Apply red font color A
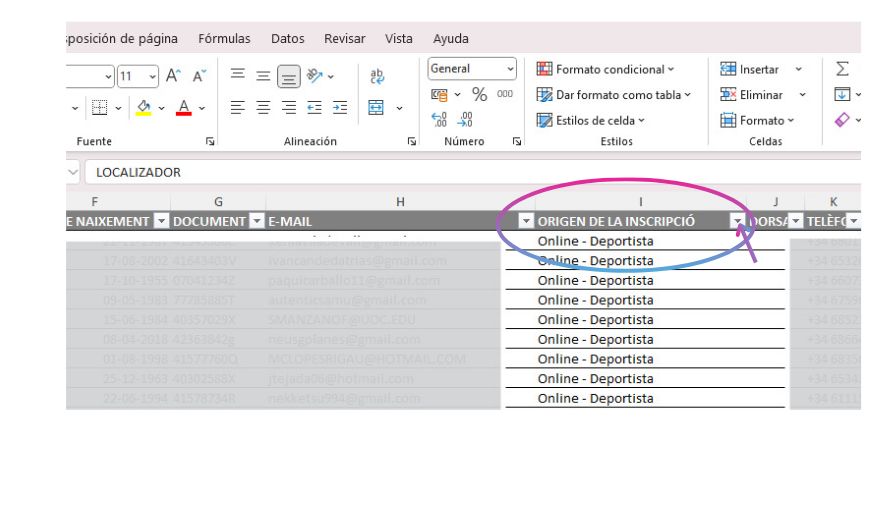 click(184, 107)
